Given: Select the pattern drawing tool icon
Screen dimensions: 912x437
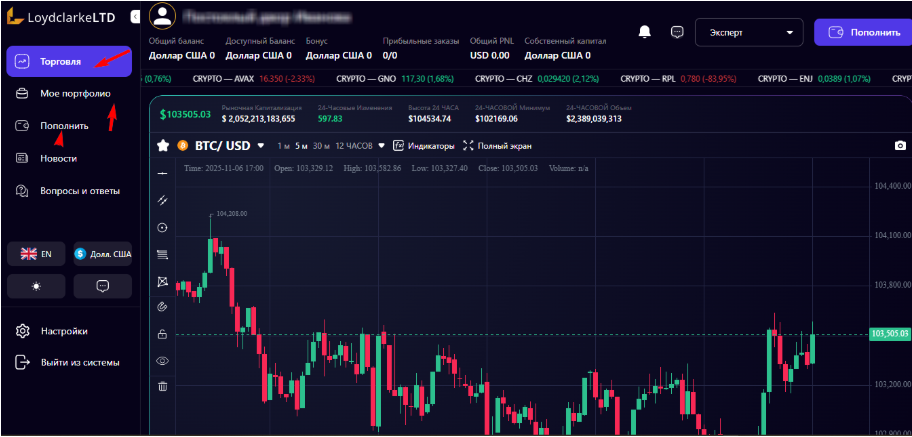Looking at the screenshot, I should pos(163,282).
